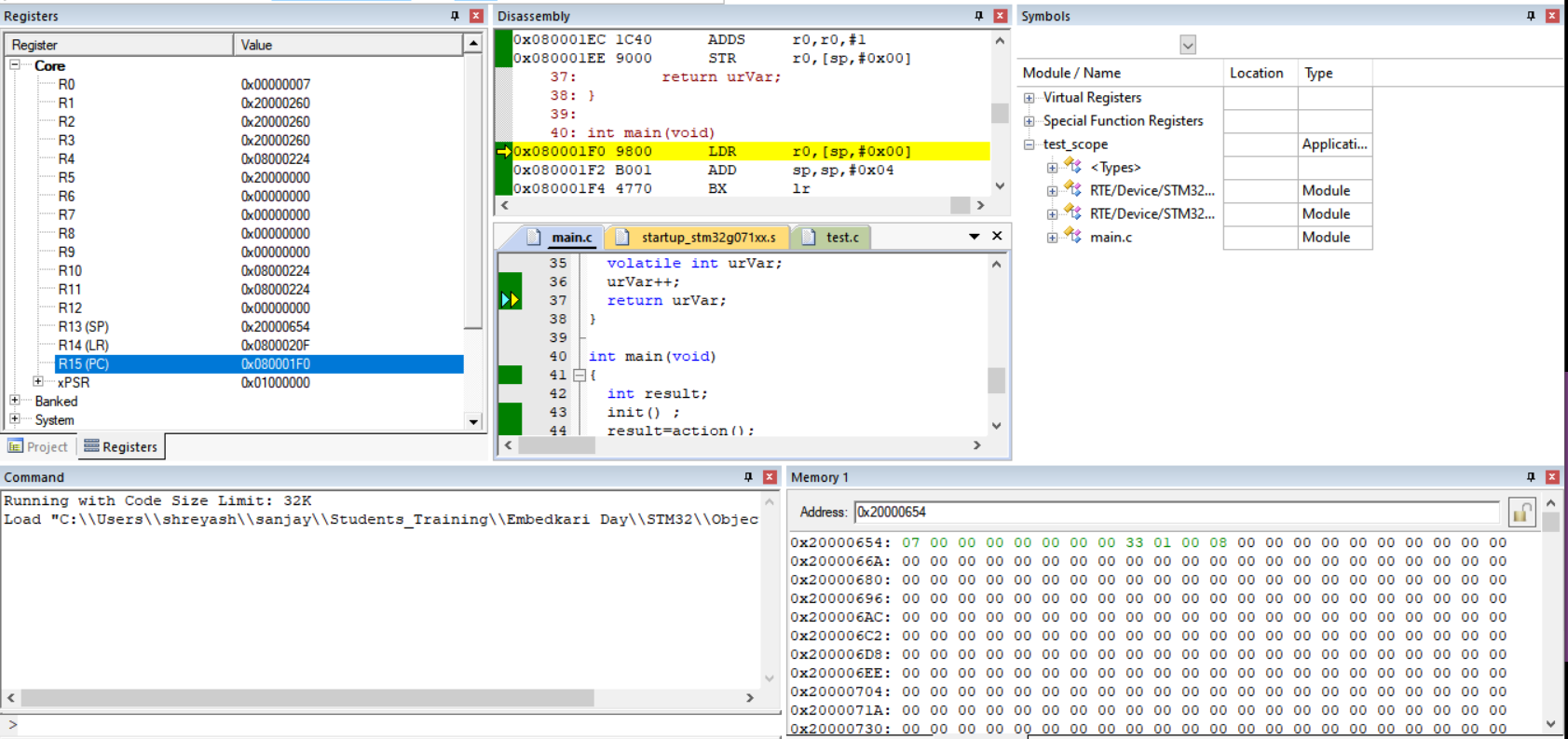Pin the Symbols panel
Screen dimensions: 1568x739
pyautogui.click(x=1530, y=16)
